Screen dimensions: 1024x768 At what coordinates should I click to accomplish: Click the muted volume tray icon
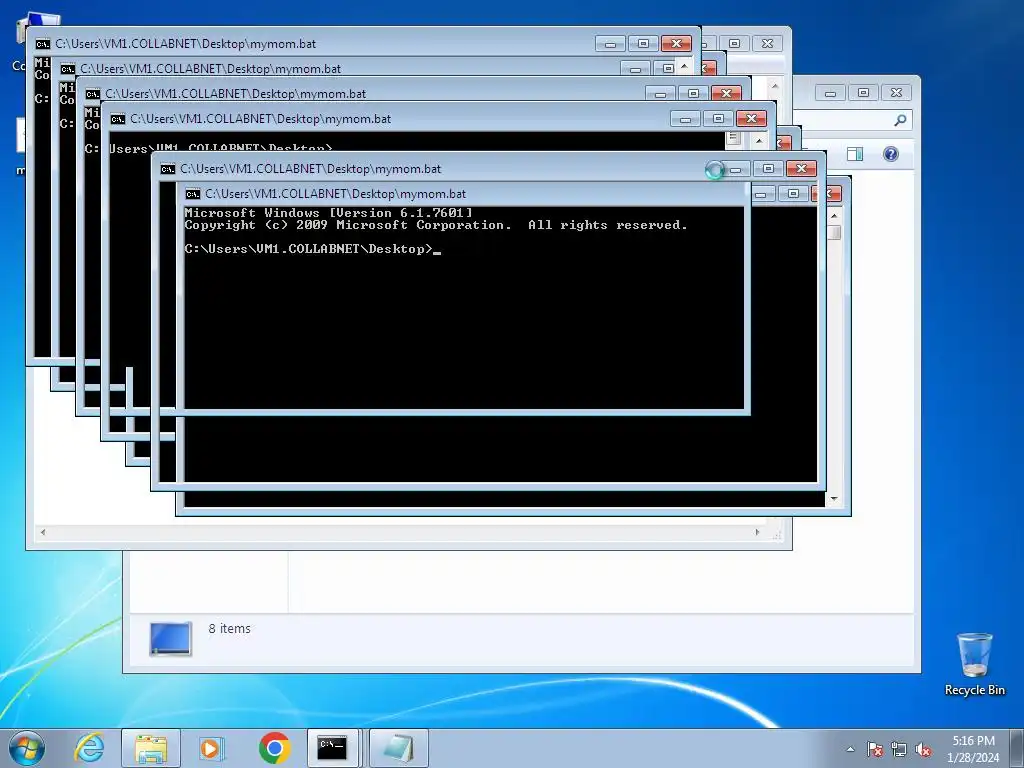pyautogui.click(x=923, y=749)
